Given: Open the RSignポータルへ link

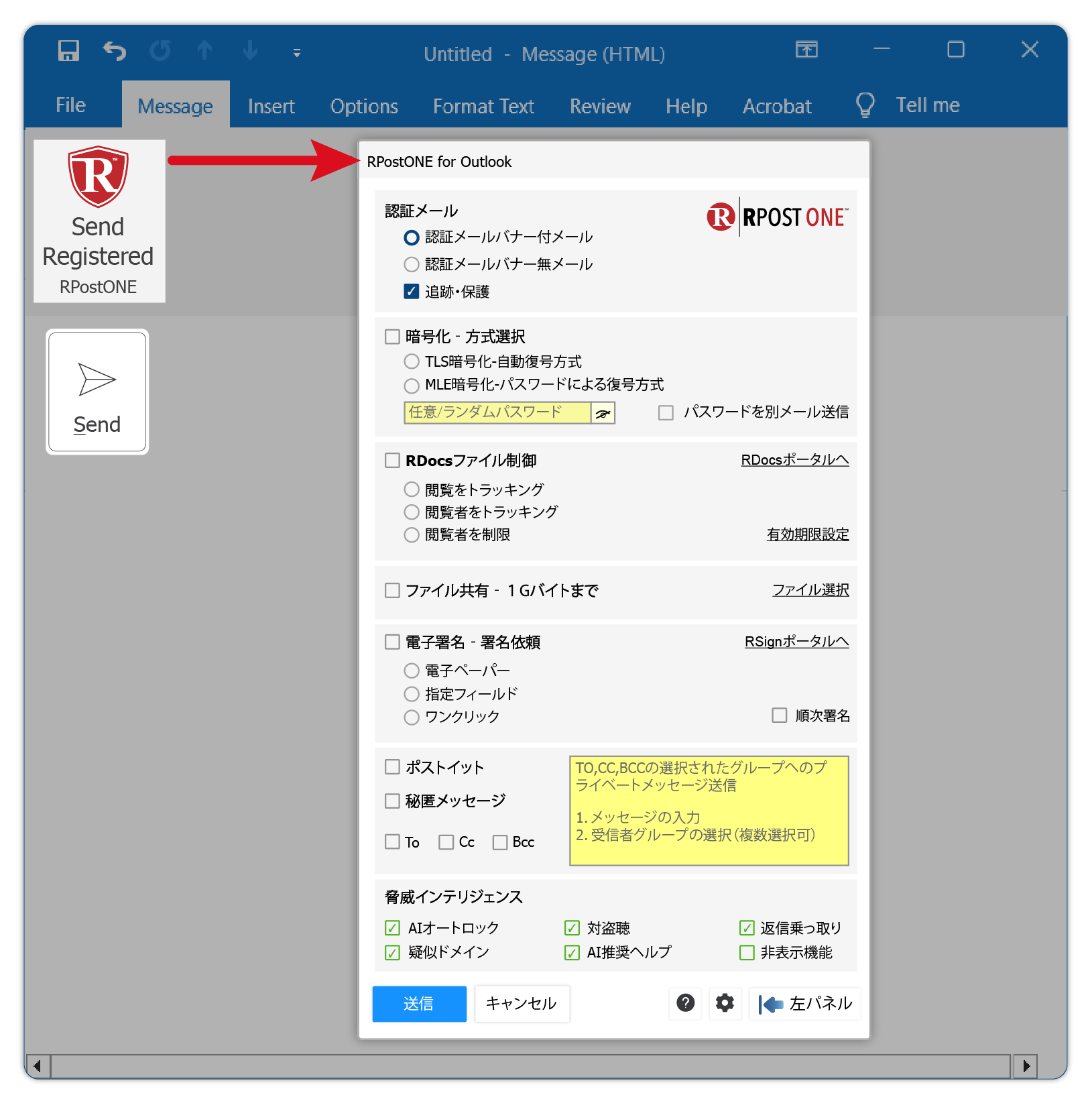Looking at the screenshot, I should pos(796,642).
